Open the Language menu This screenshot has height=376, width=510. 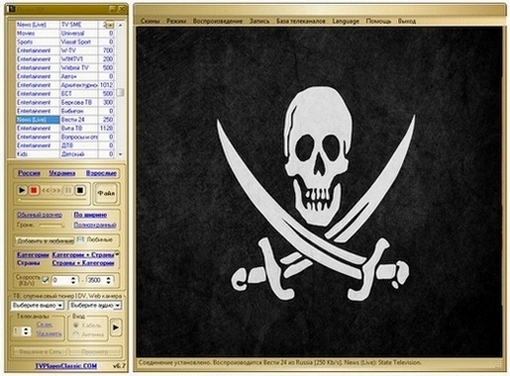click(346, 21)
